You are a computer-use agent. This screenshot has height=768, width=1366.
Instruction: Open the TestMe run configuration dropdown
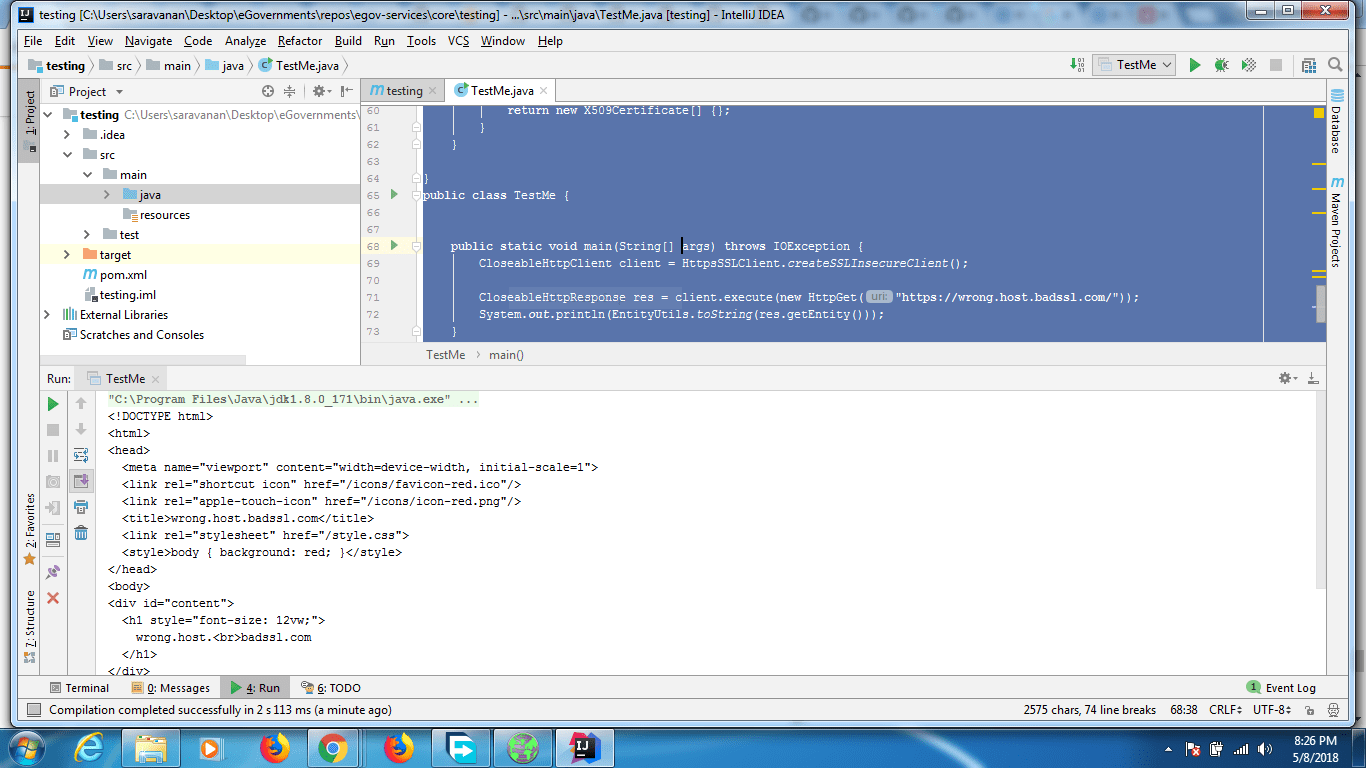coord(1133,65)
